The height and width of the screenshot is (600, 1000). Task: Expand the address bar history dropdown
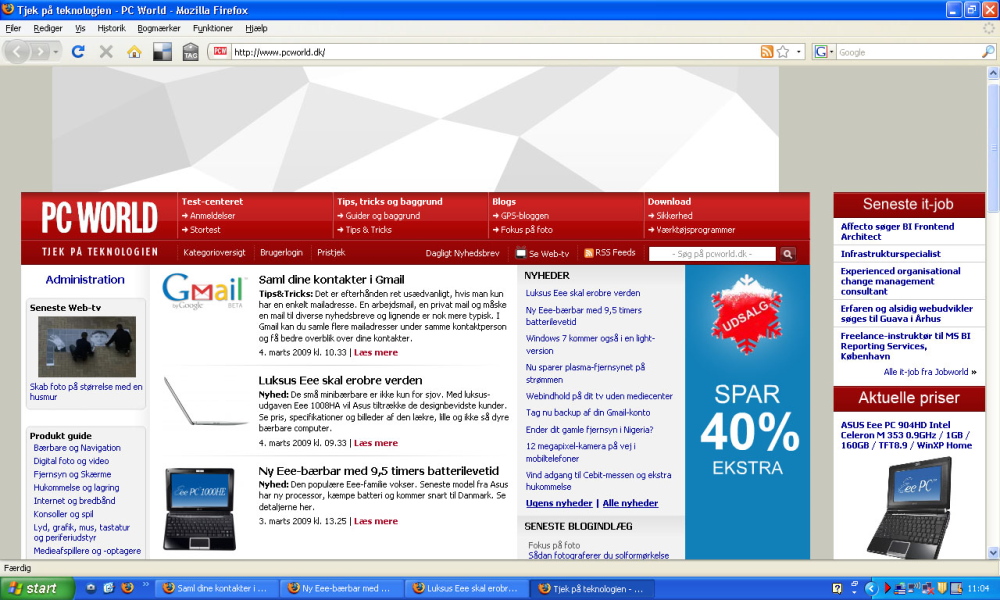pyautogui.click(x=798, y=52)
